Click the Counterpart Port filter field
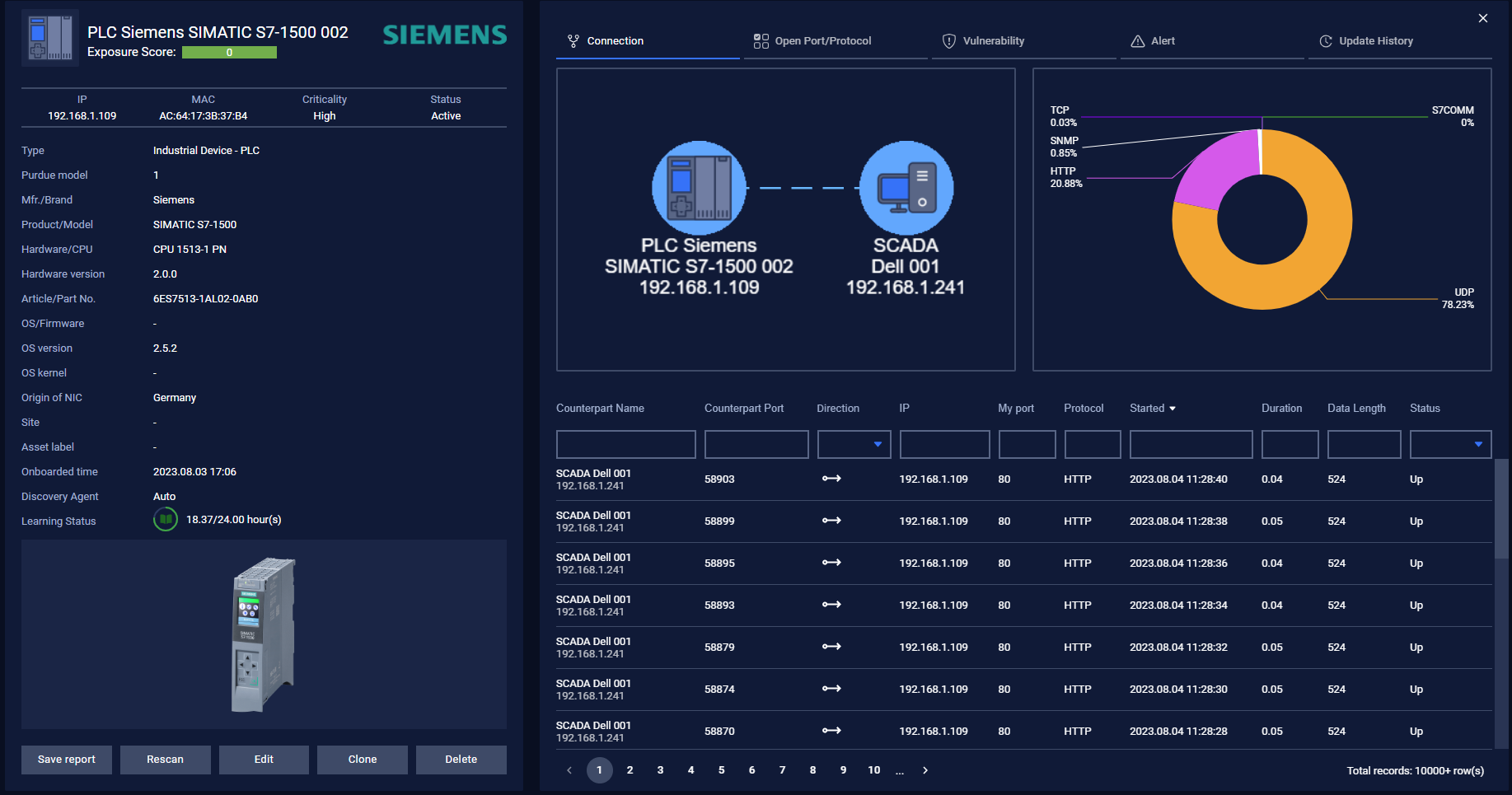 (x=756, y=444)
